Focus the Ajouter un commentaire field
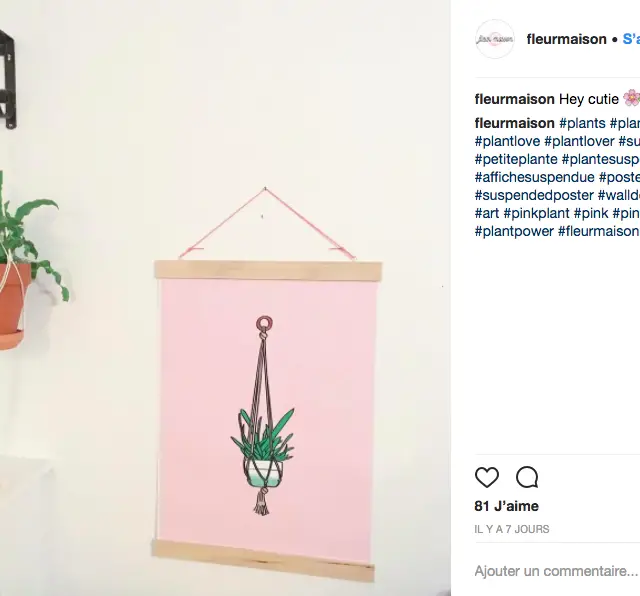 coord(557,571)
